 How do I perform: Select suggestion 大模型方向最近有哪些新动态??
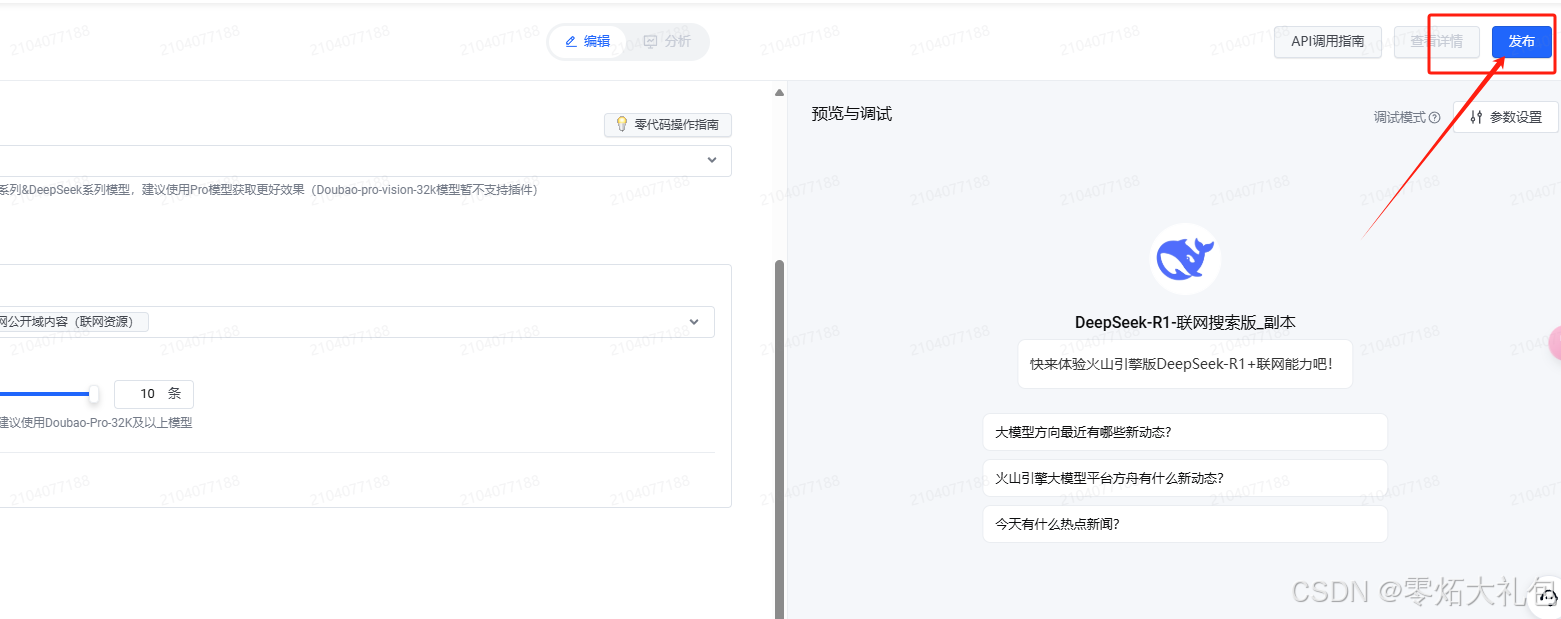coord(1185,433)
